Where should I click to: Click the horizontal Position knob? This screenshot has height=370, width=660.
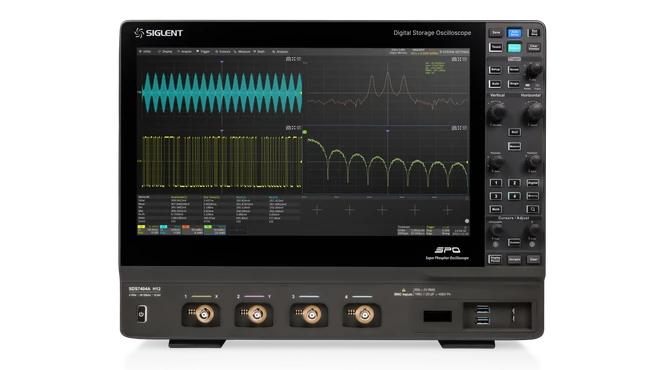(x=534, y=162)
